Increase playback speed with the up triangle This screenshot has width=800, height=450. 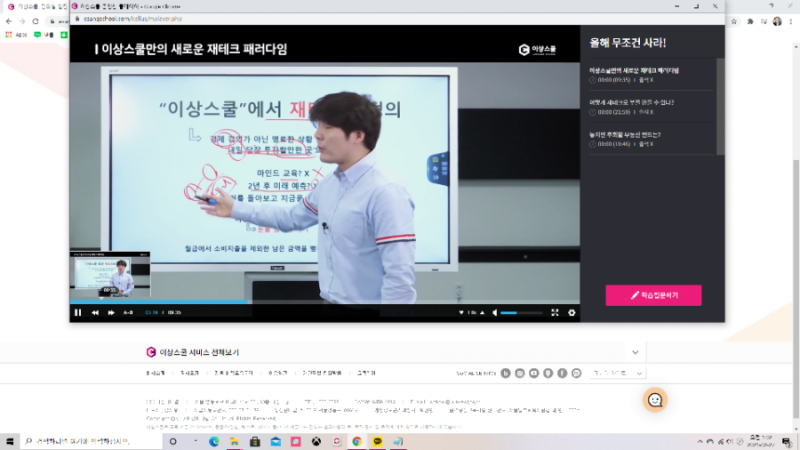tap(482, 313)
